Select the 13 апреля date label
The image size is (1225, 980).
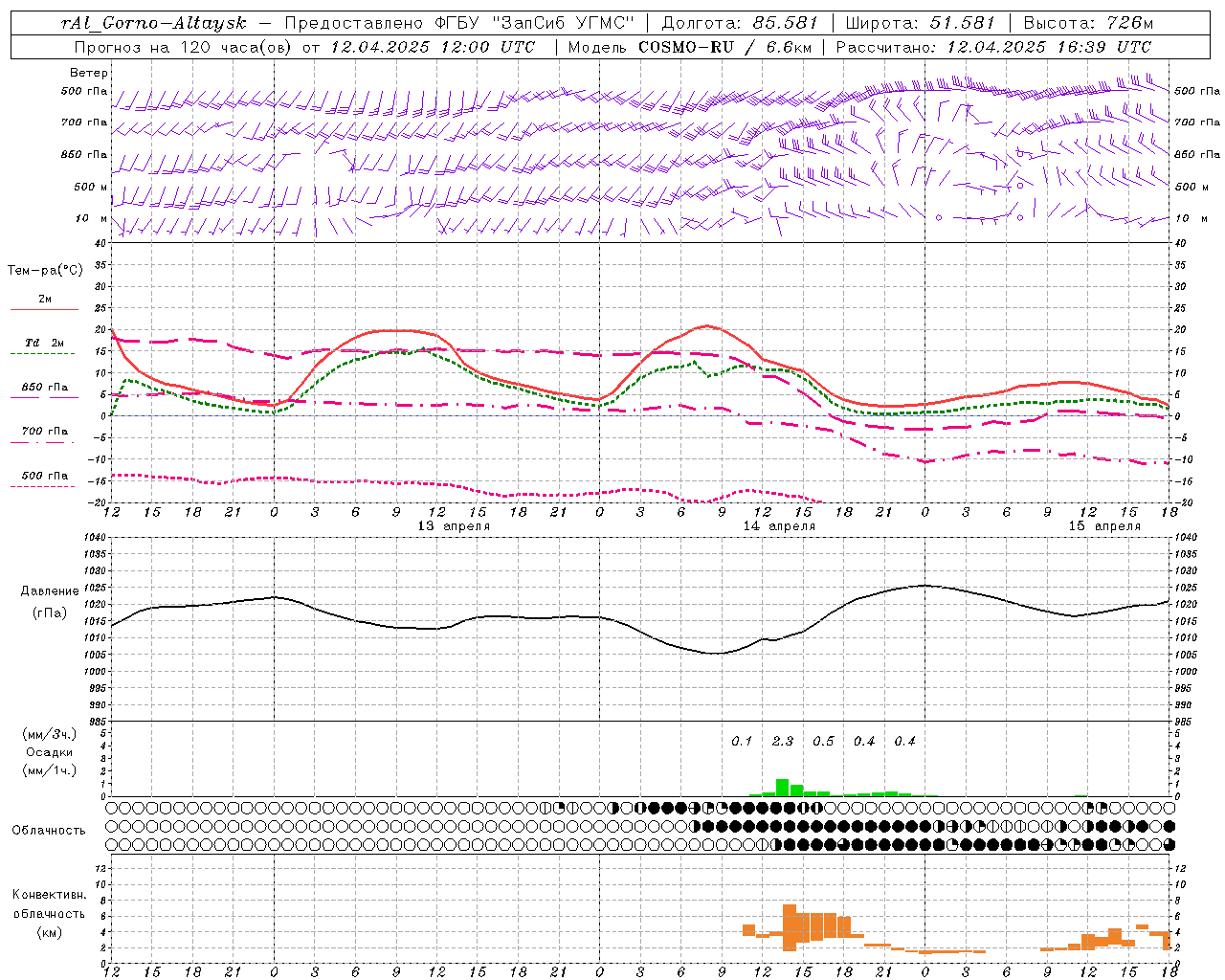coord(454,526)
